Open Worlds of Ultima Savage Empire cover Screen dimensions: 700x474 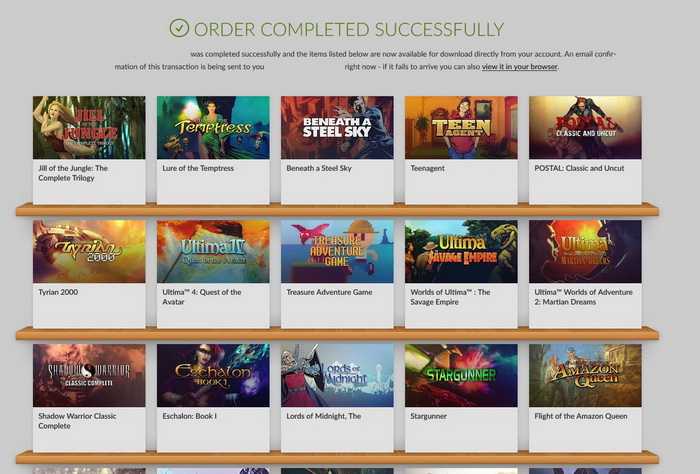(x=462, y=251)
